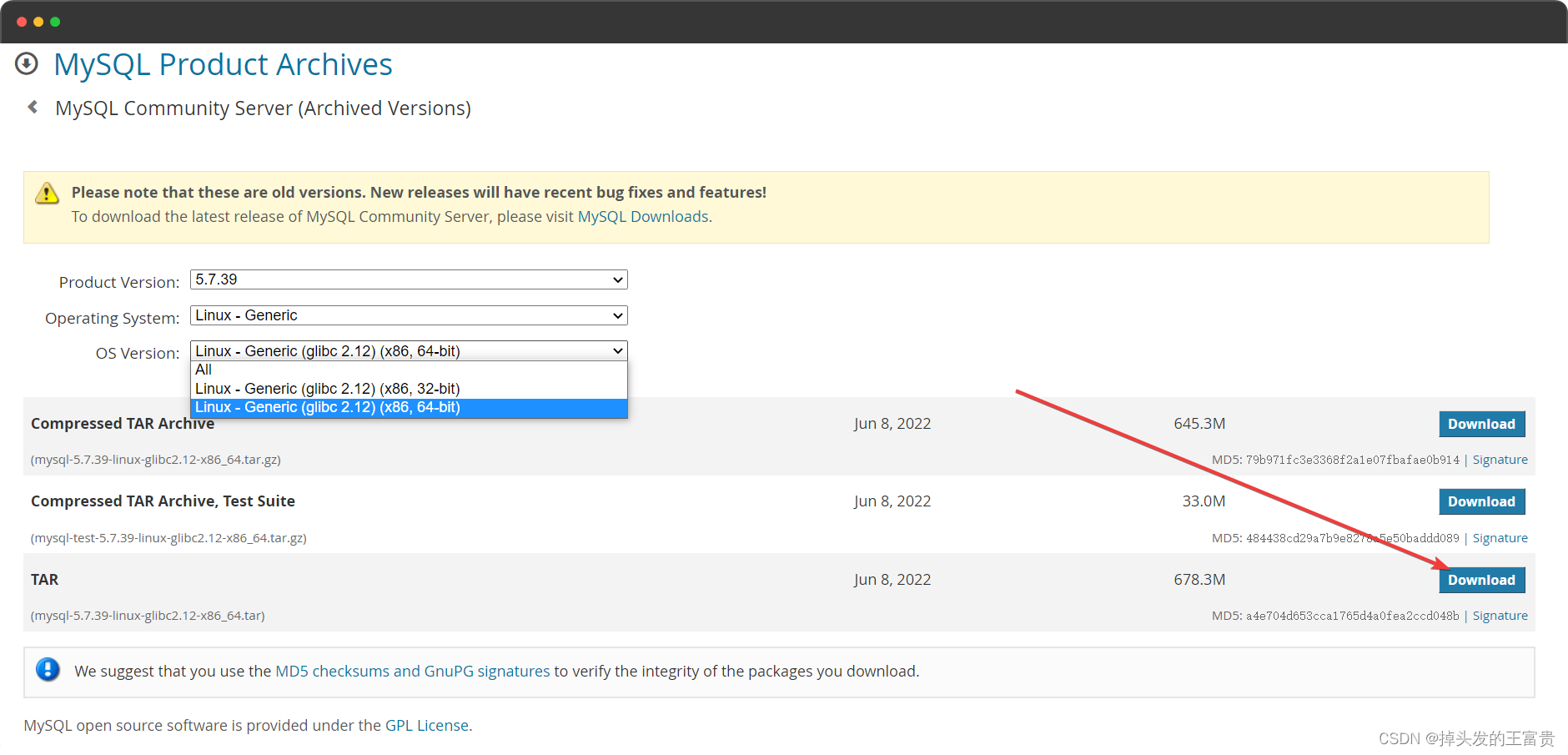This screenshot has height=755, width=1568.
Task: Click the green maximize window dot
Action: [x=55, y=22]
